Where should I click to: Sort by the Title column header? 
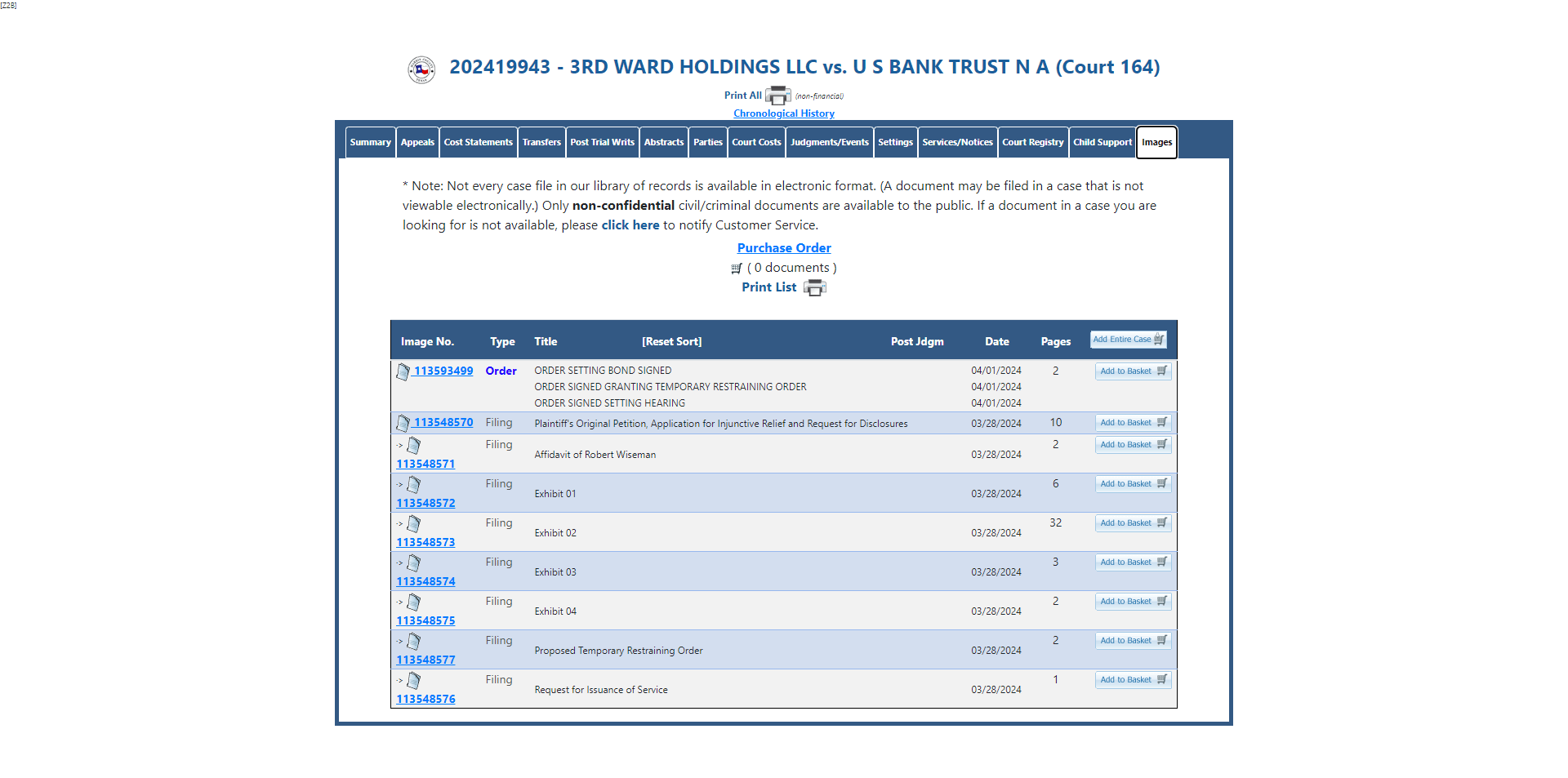(546, 342)
